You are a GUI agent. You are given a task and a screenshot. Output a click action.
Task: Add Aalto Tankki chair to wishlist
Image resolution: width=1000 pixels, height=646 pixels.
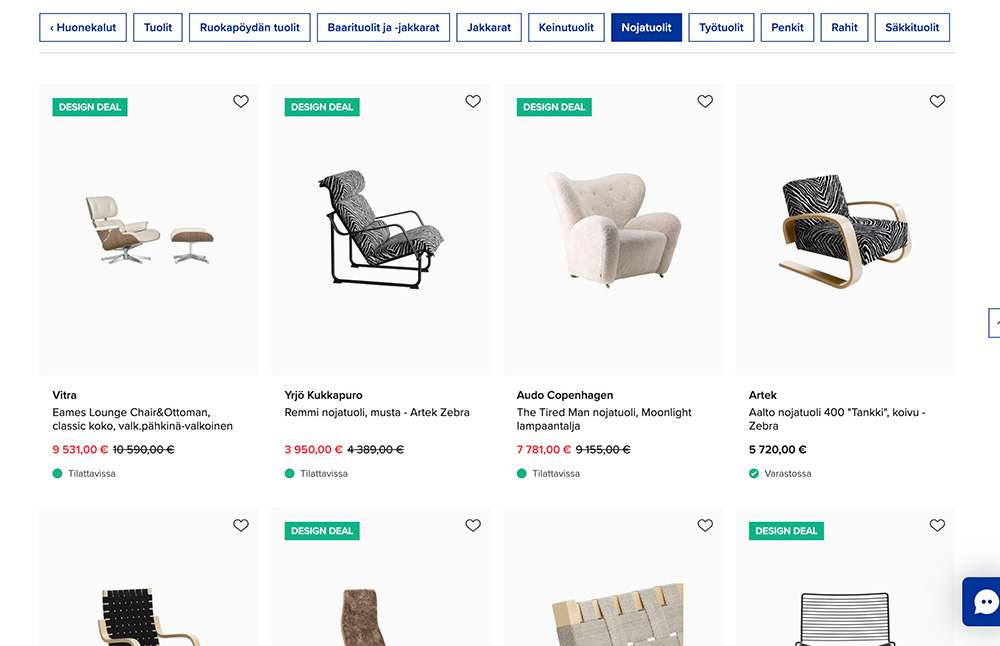coord(937,101)
